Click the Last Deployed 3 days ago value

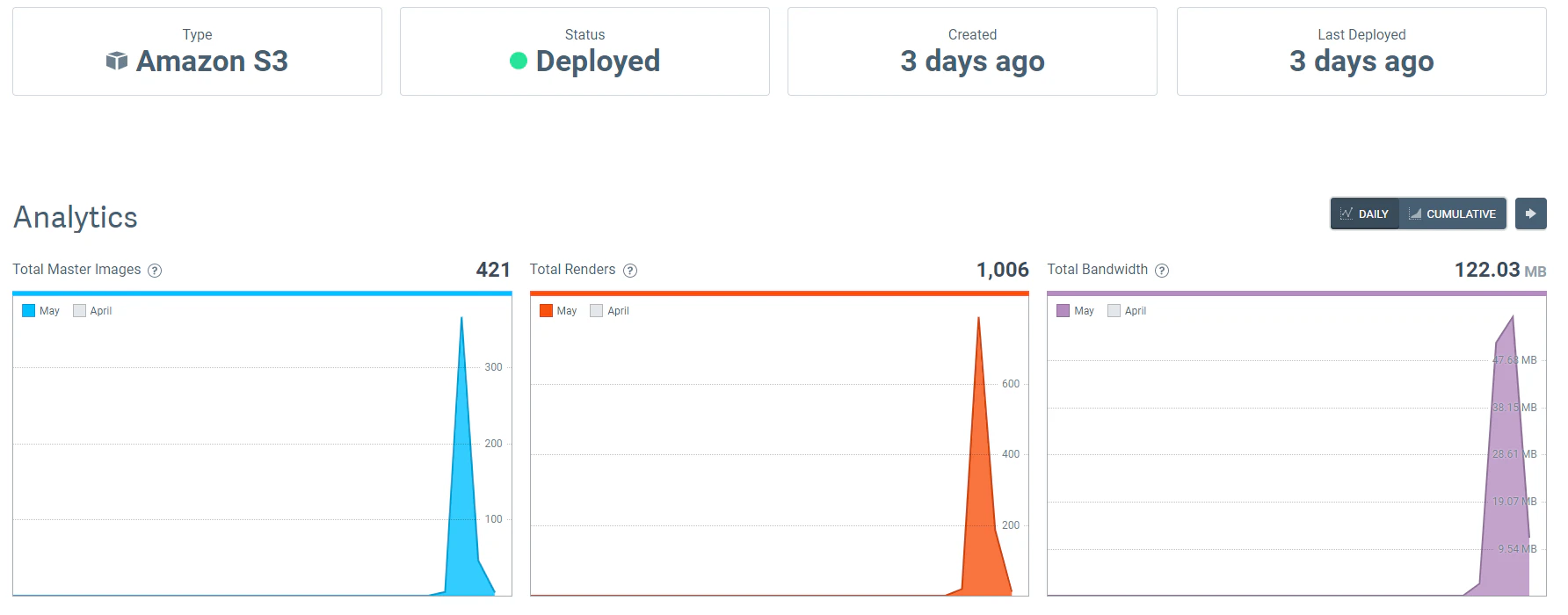pos(1361,61)
